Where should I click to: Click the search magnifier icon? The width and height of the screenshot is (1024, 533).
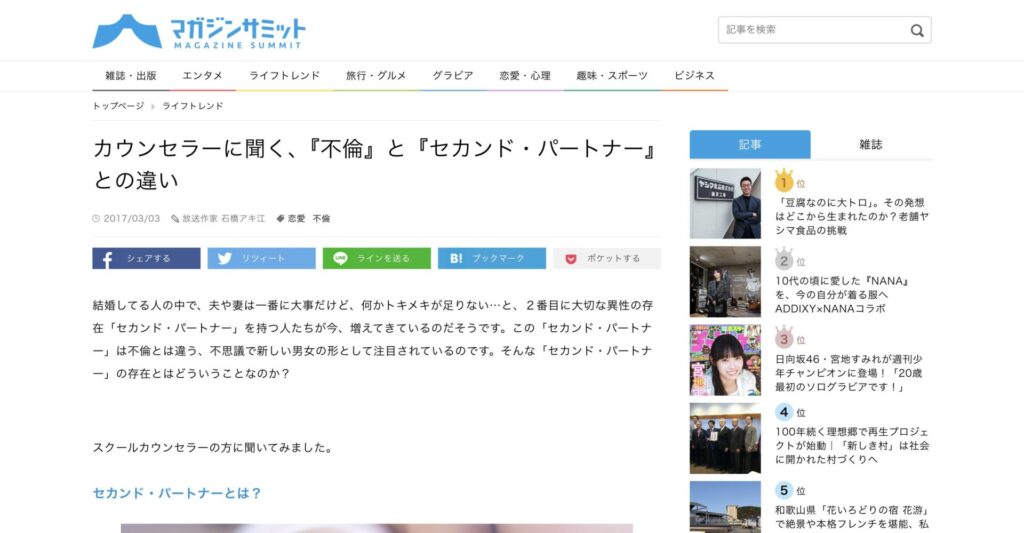916,30
